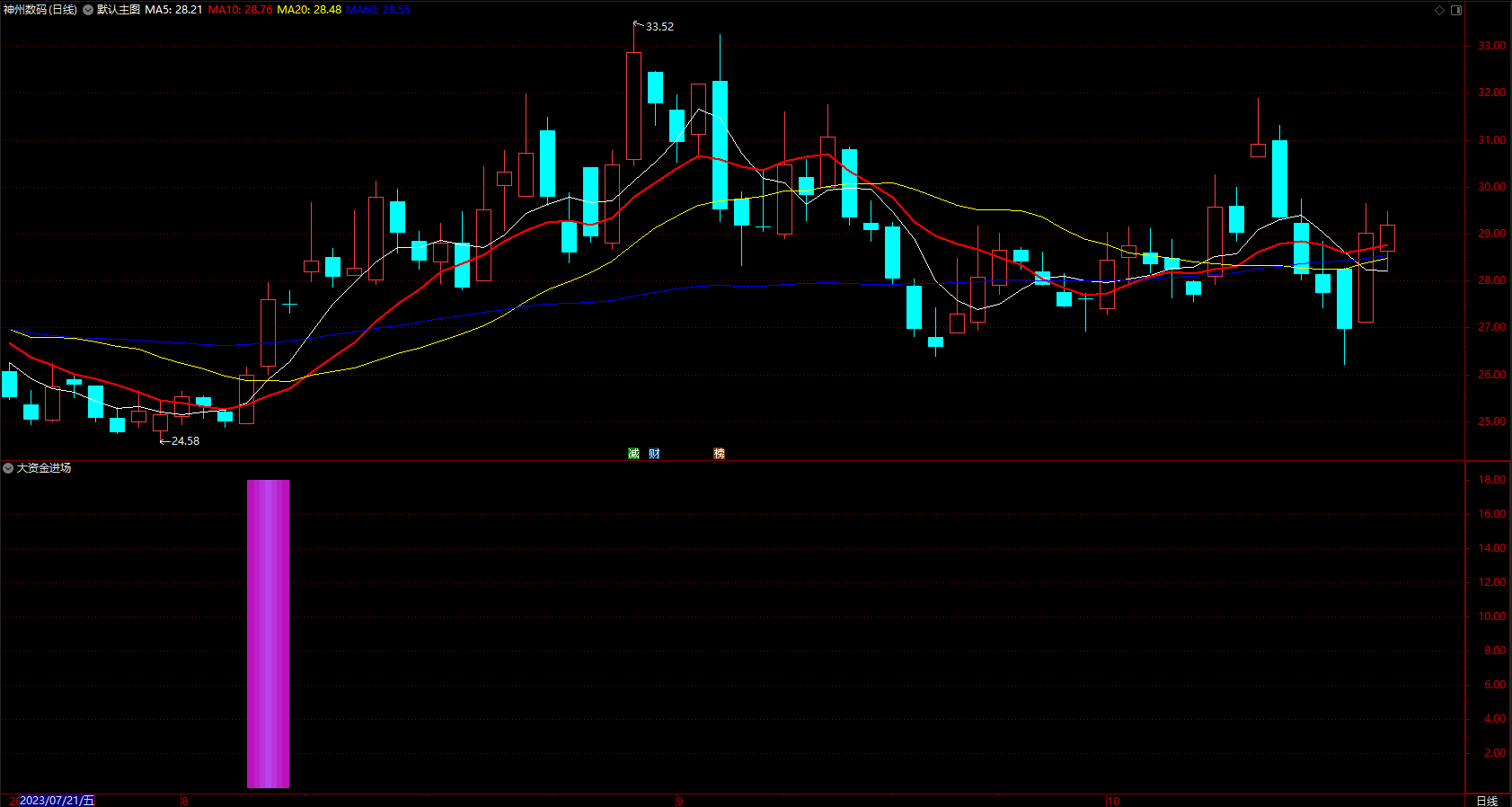Viewport: 1512px width, 807px height.
Task: Click the 默认主图 label
Action: [x=119, y=10]
